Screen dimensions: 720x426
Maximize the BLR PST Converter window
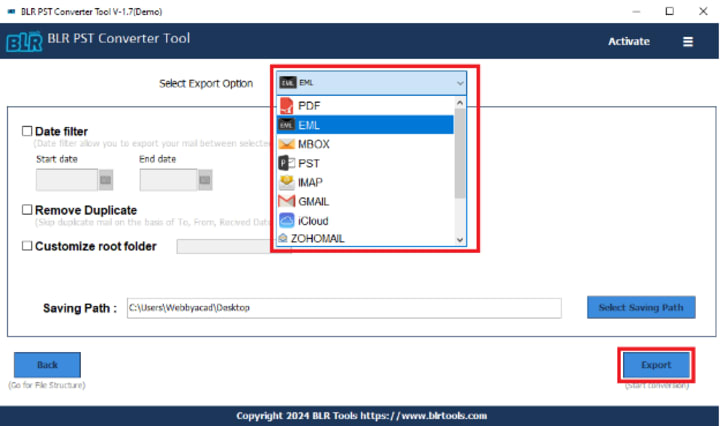pyautogui.click(x=669, y=11)
